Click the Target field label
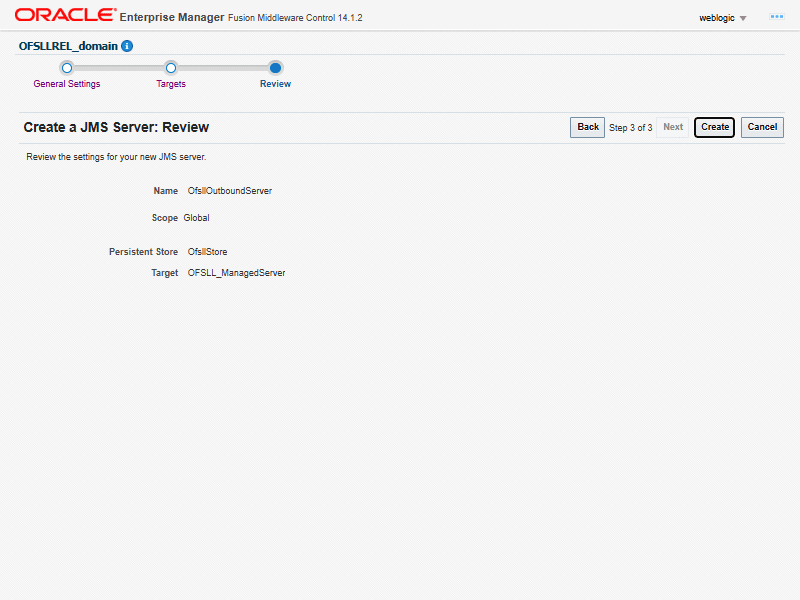This screenshot has width=800, height=600. click(x=165, y=273)
